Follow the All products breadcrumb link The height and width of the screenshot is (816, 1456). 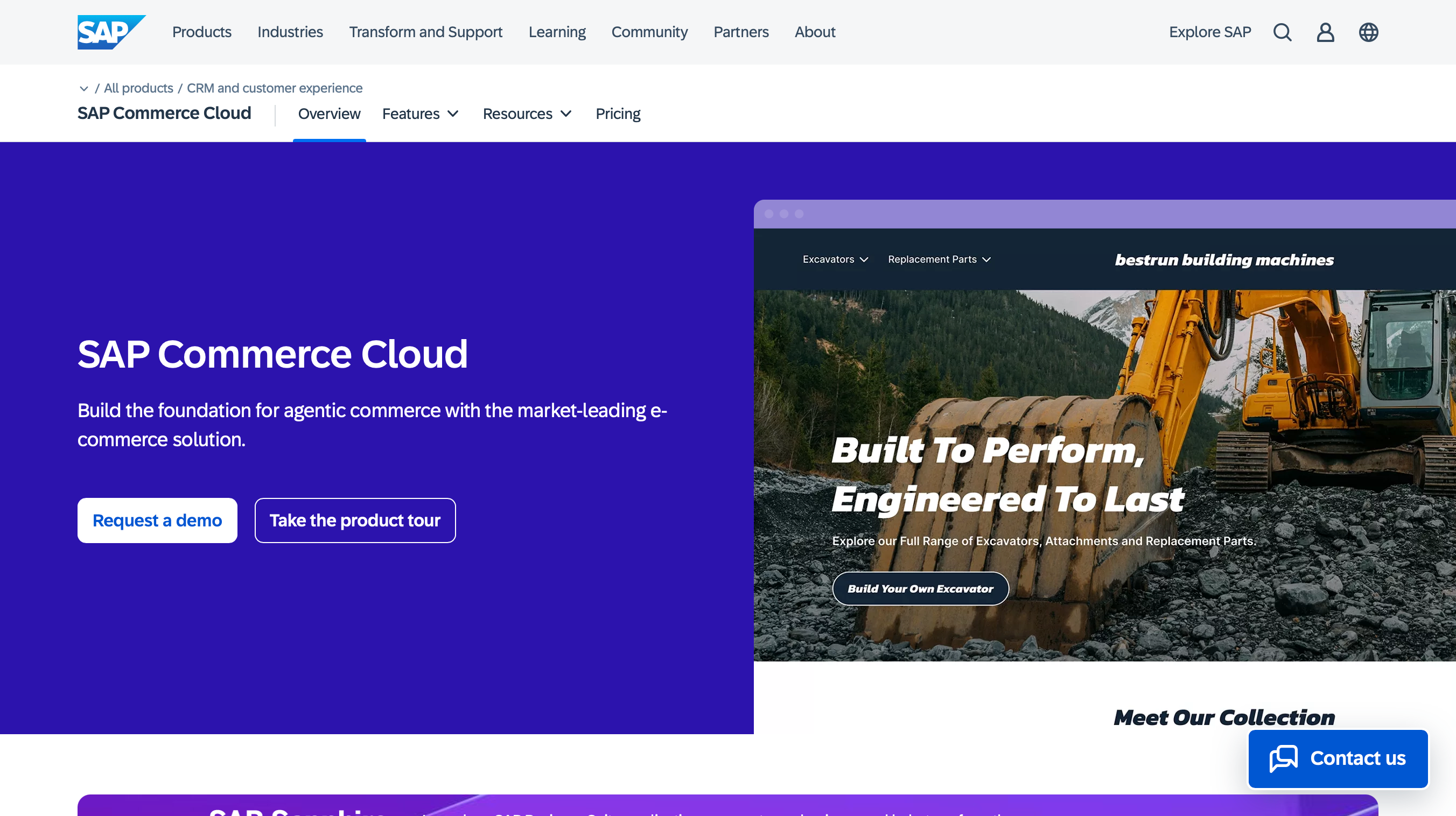(x=138, y=88)
